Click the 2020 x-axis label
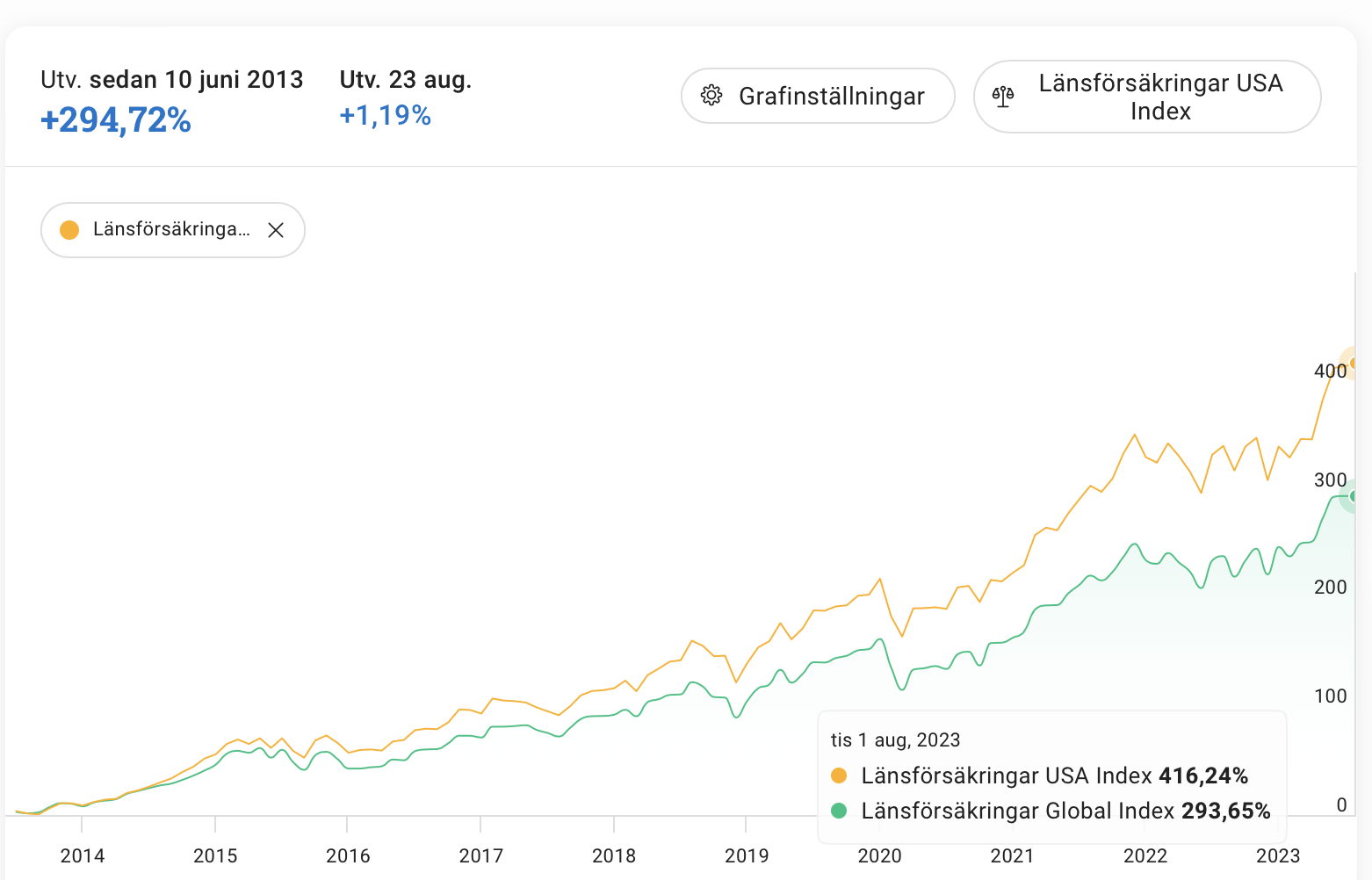Viewport: 1372px width, 880px height. pyautogui.click(x=879, y=855)
